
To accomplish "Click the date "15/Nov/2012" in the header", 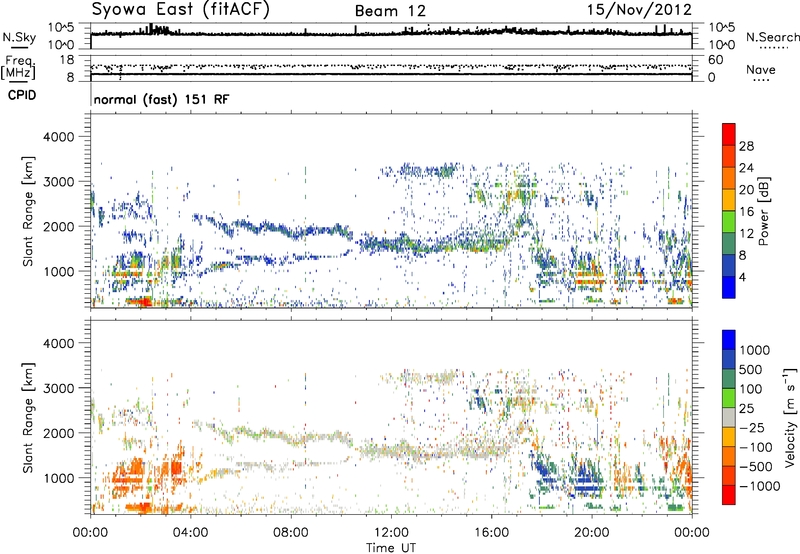I will coord(639,9).
